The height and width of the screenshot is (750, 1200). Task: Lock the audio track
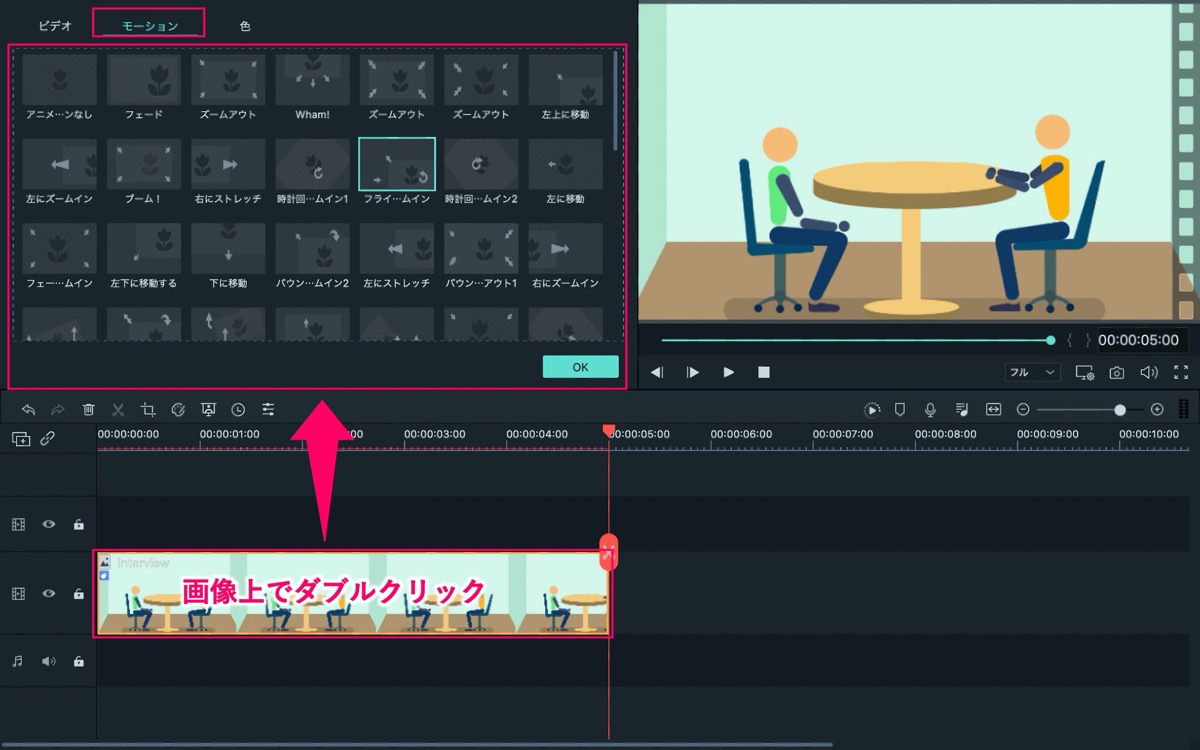pos(78,661)
